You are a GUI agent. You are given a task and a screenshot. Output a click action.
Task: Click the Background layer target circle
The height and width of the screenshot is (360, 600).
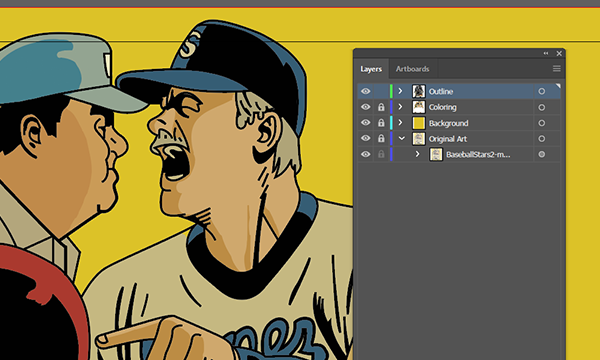[541, 123]
